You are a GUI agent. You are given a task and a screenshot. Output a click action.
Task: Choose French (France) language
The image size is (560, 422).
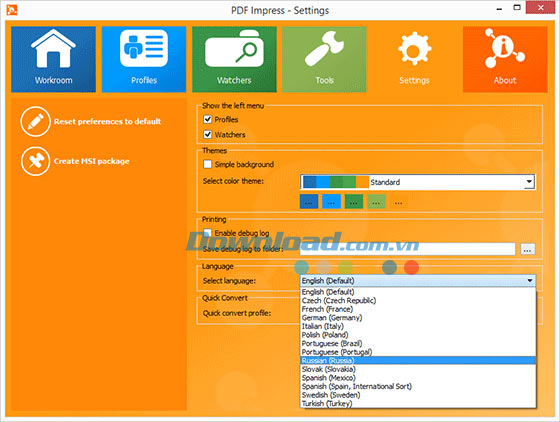click(418, 309)
